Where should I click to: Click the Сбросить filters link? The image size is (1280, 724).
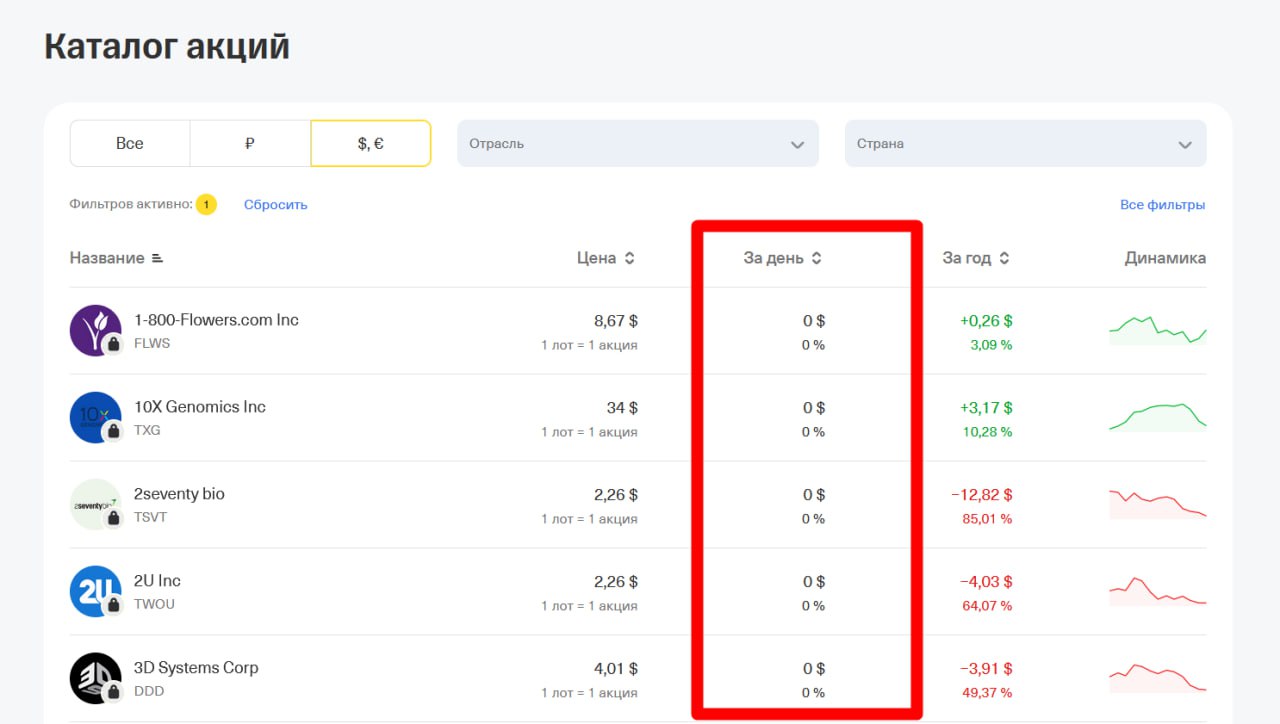276,205
